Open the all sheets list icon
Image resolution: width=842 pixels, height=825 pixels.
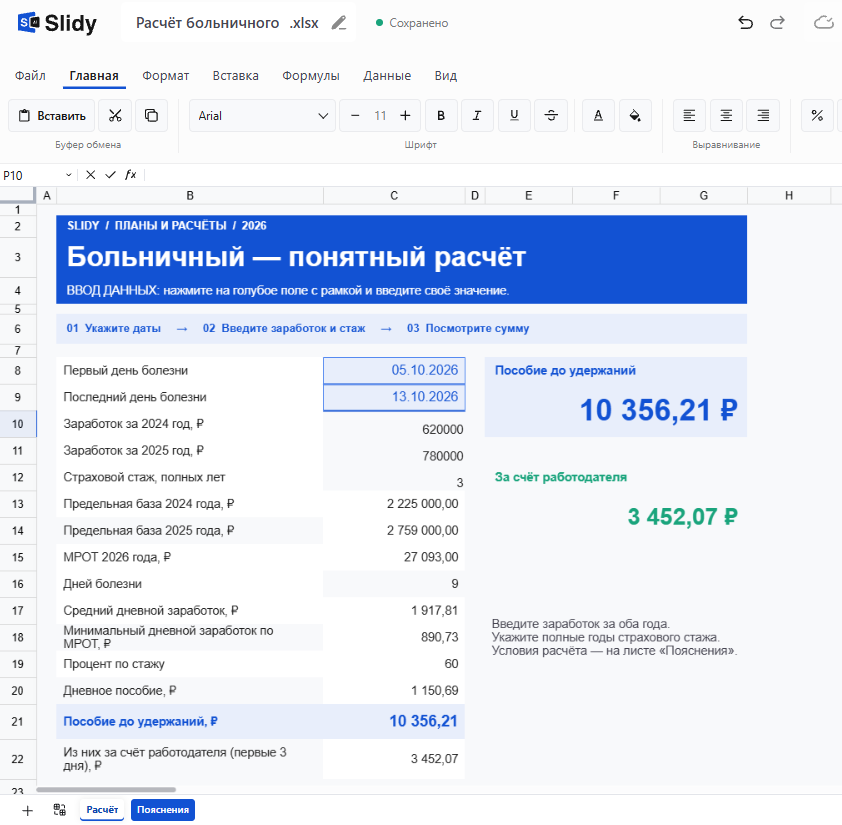[x=60, y=810]
